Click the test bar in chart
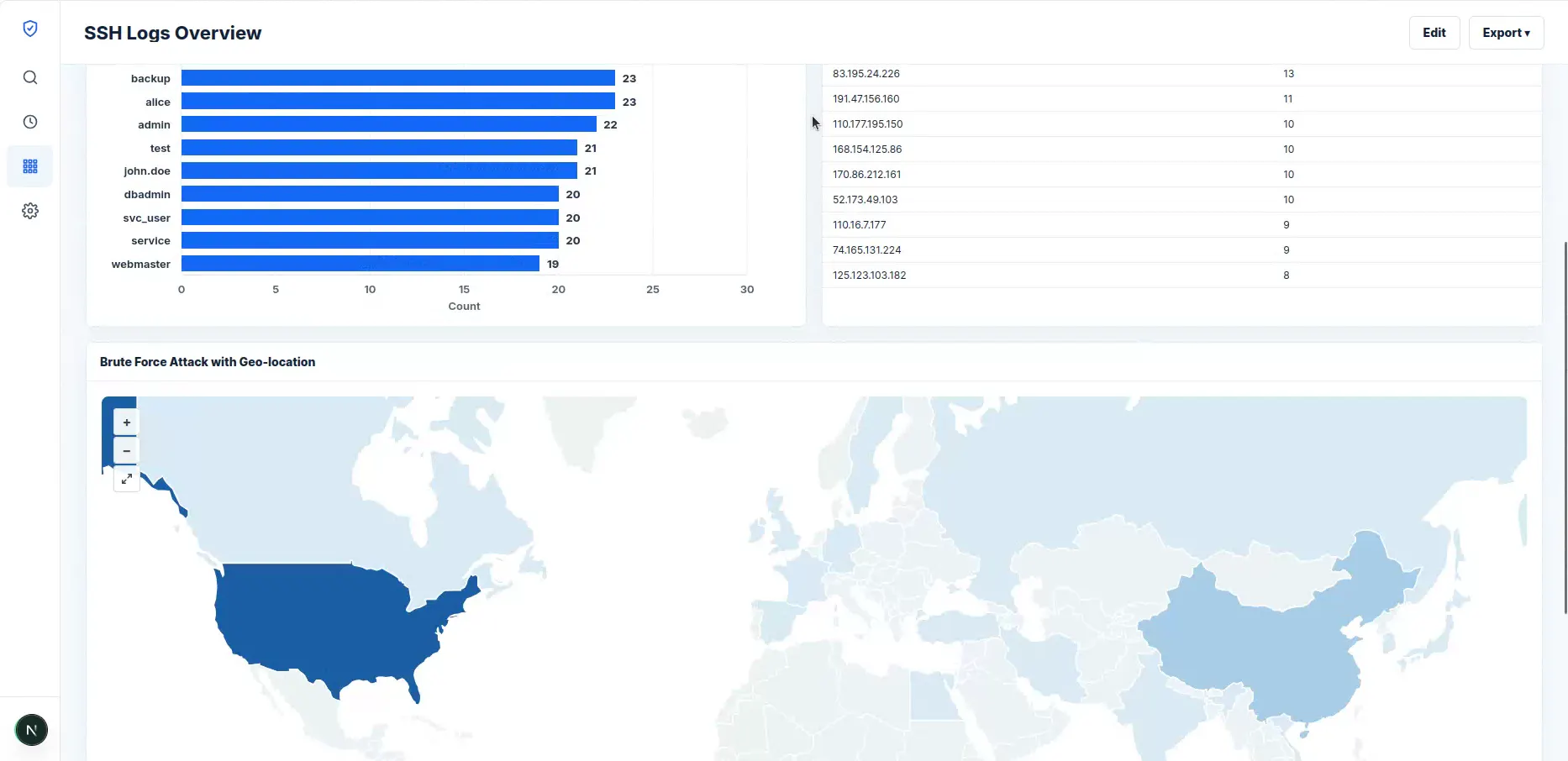The height and width of the screenshot is (761, 1568). tap(379, 148)
